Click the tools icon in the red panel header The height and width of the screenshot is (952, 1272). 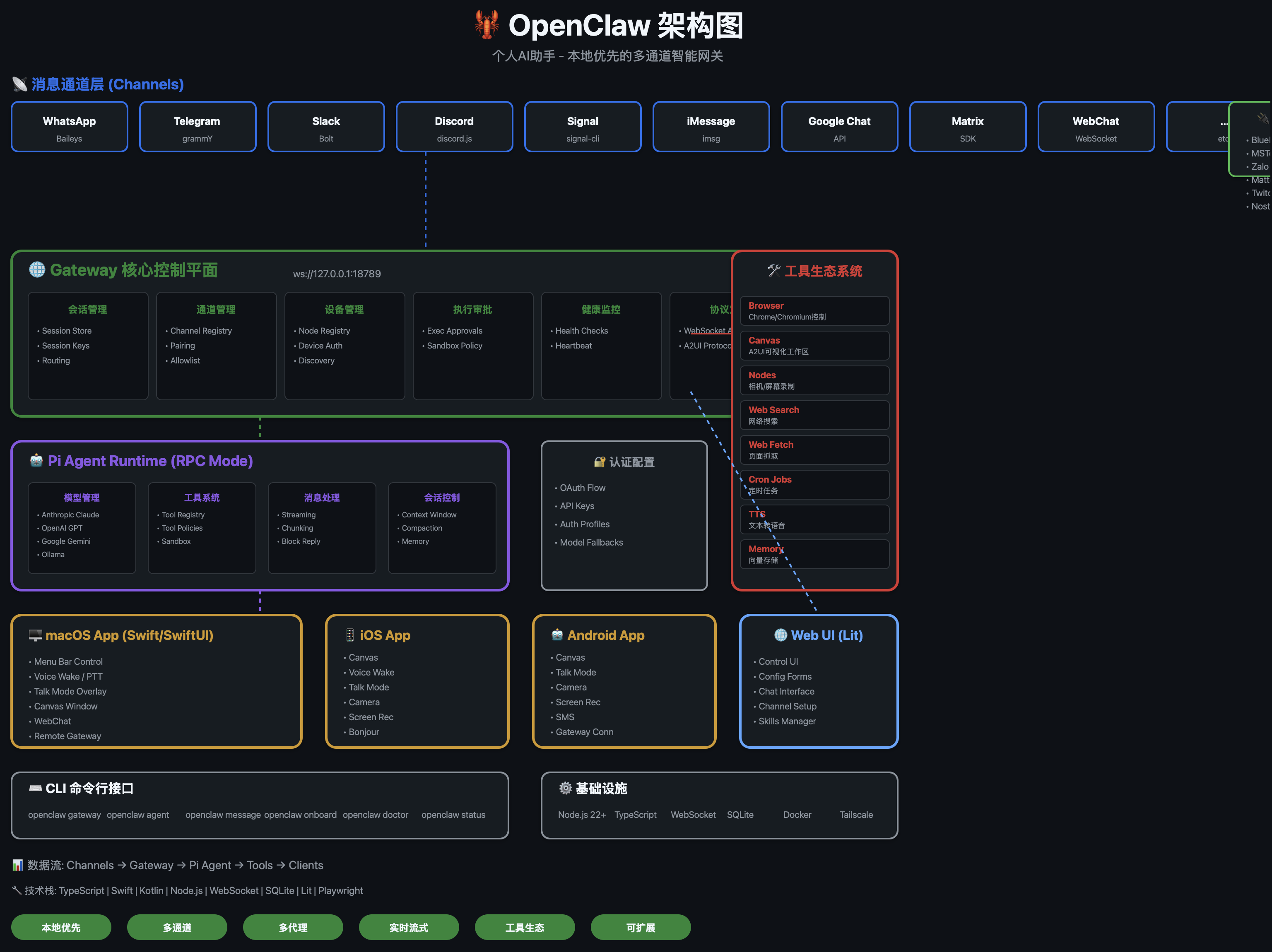pos(774,271)
